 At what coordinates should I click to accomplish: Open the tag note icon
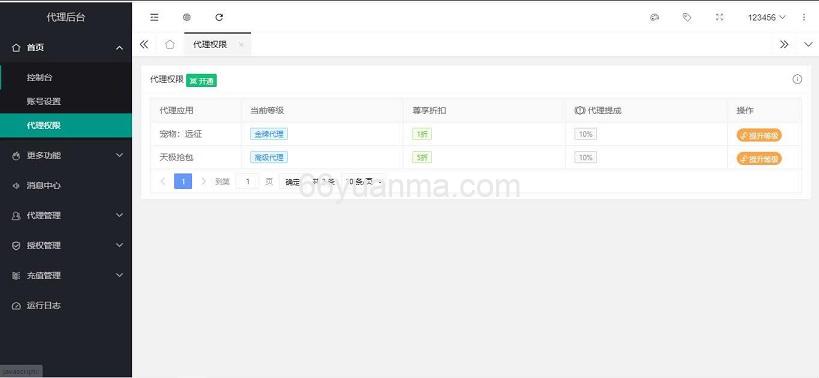tap(687, 17)
